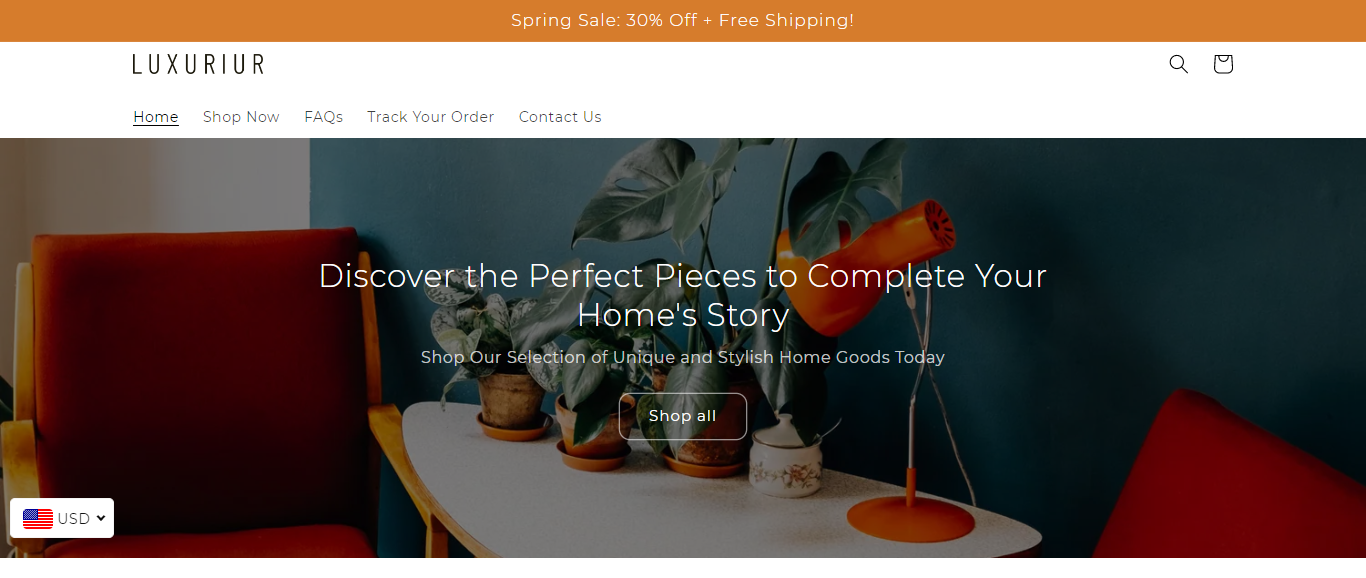Open the Track Your Order page
Image resolution: width=1366 pixels, height=578 pixels.
430,117
